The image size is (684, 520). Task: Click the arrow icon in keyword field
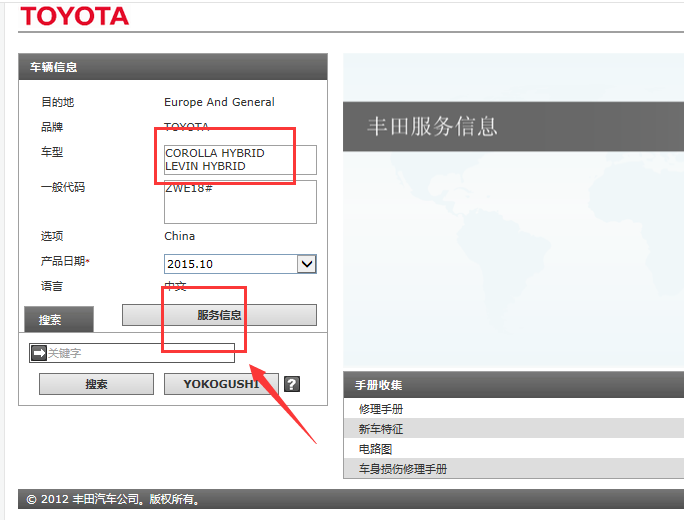(x=39, y=352)
